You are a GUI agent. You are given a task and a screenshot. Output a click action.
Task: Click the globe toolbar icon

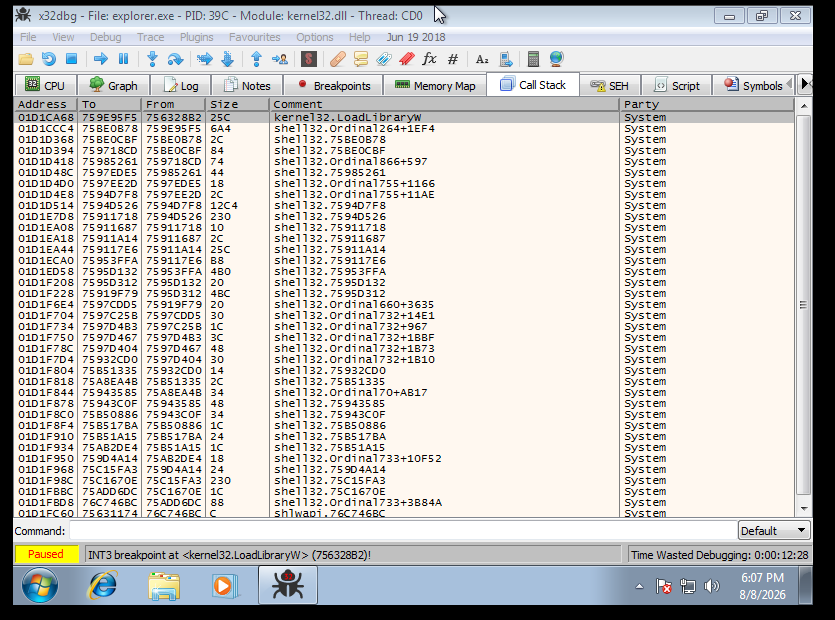click(x=556, y=59)
